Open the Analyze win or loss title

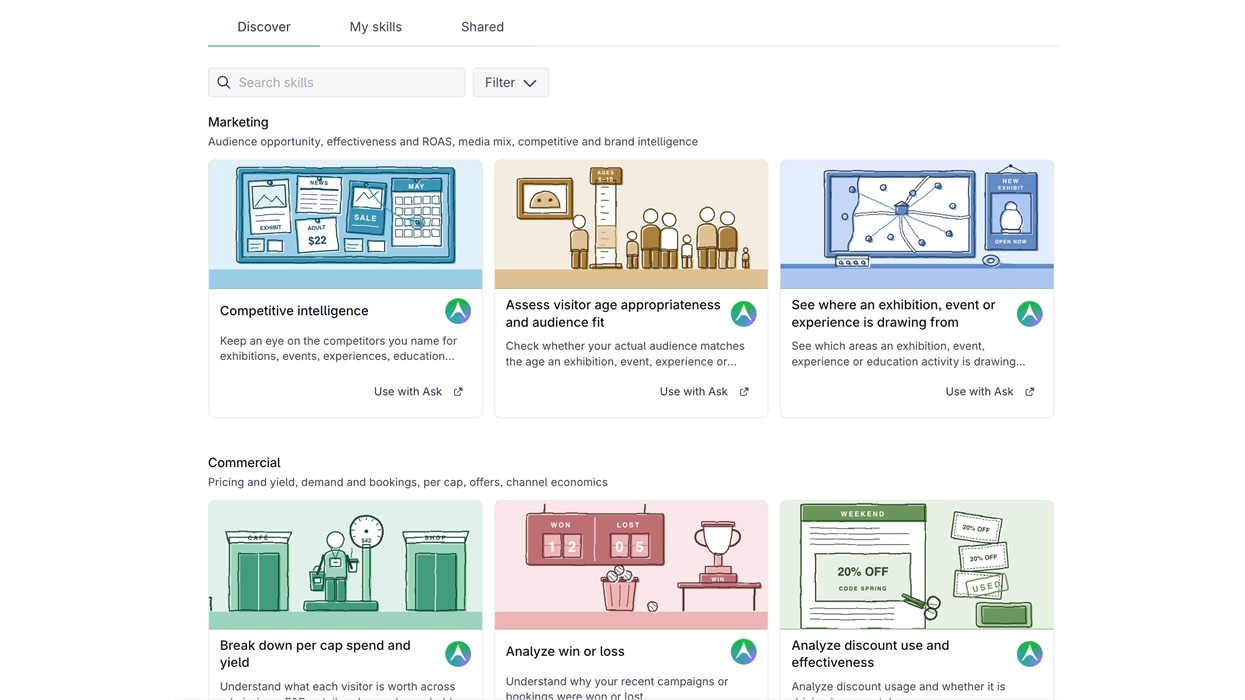pos(565,651)
